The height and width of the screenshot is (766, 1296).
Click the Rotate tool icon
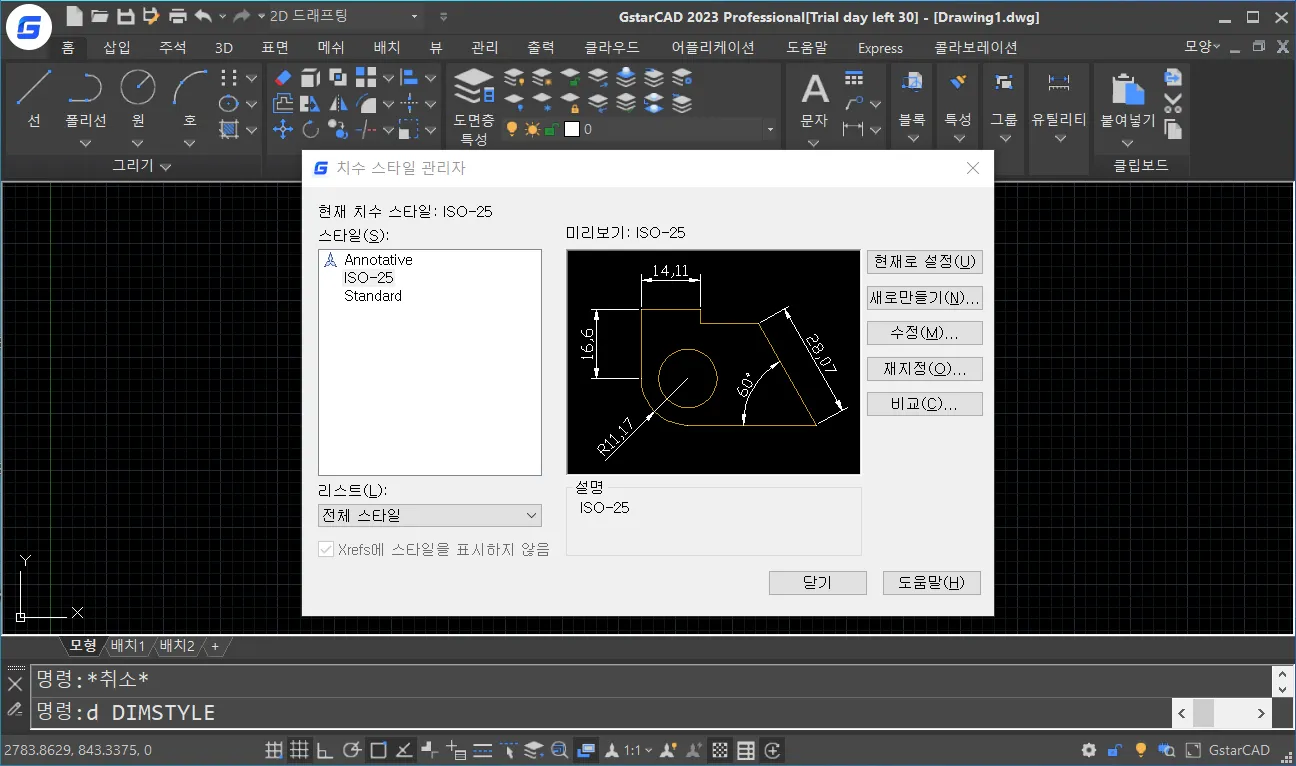310,128
